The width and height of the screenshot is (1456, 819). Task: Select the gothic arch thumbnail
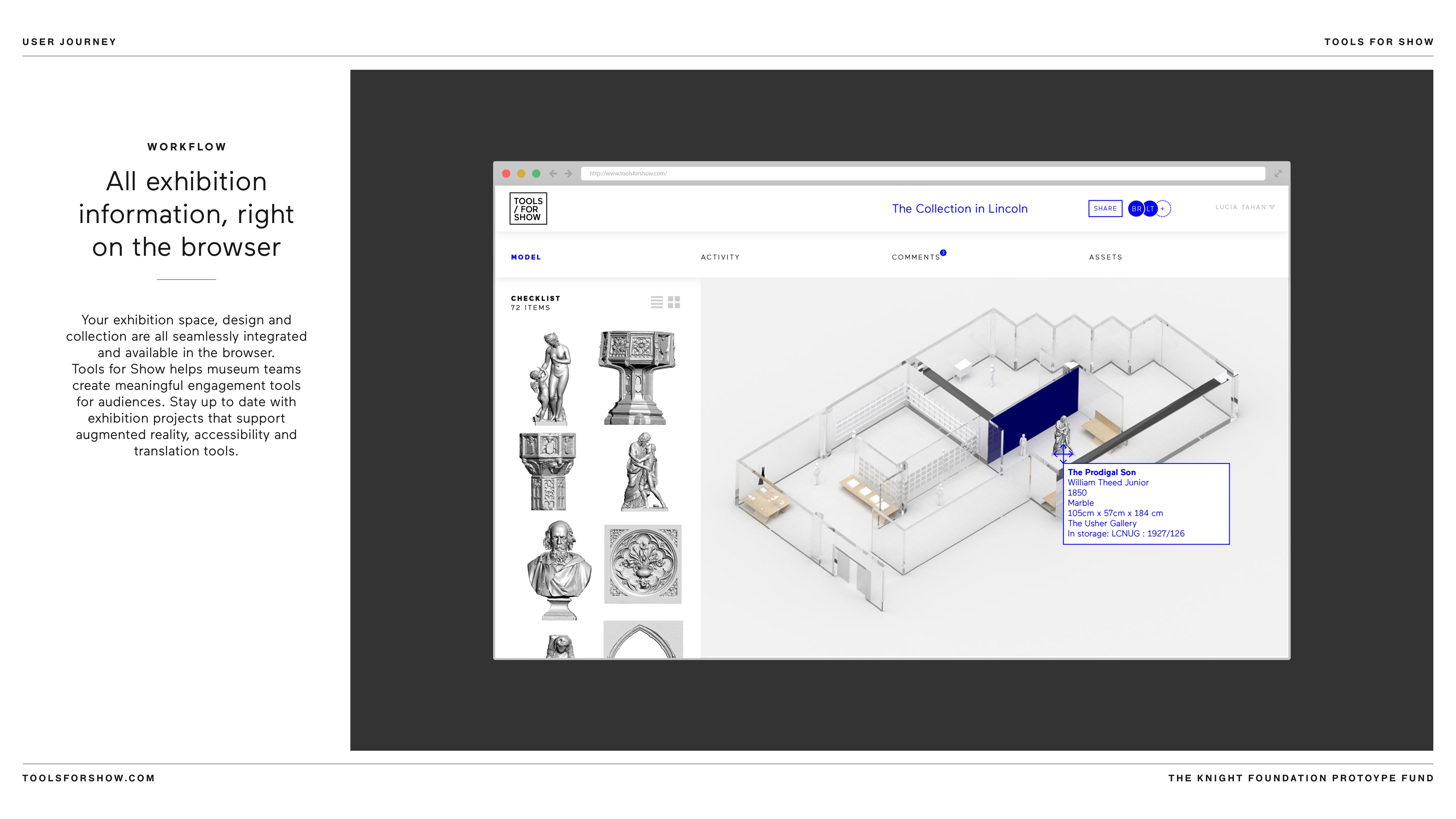coord(643,639)
